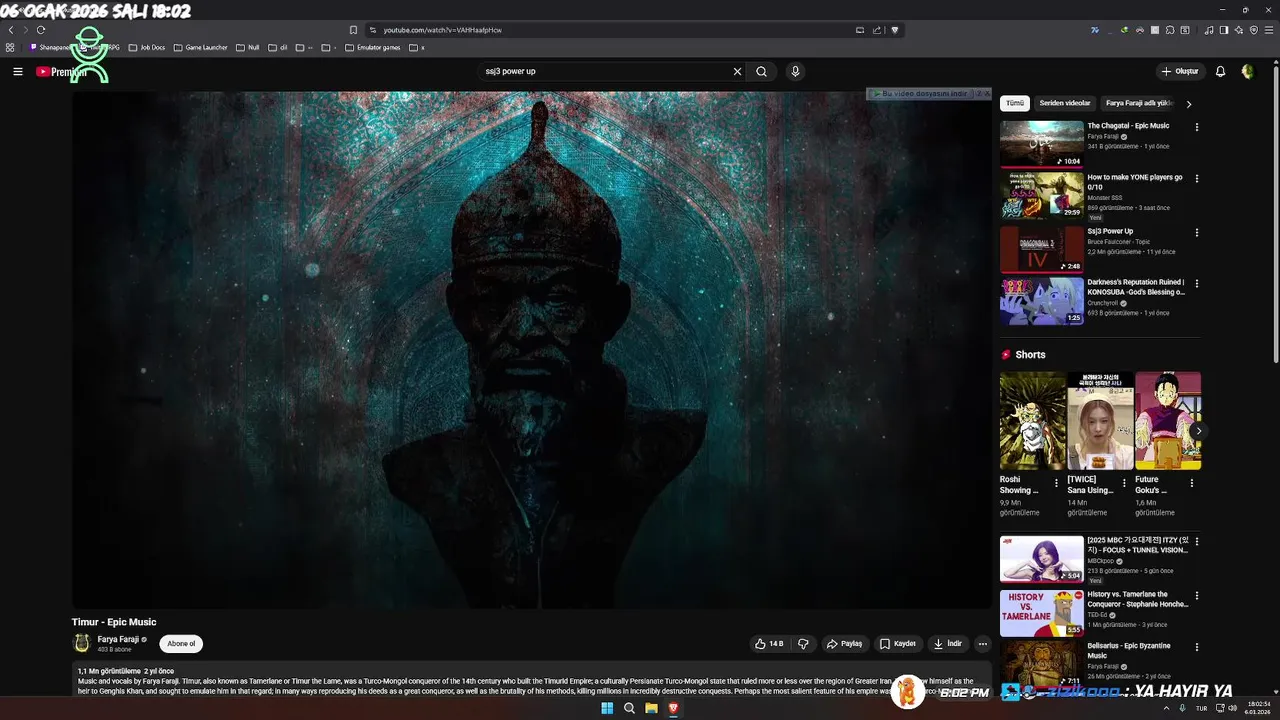Show hidden system tray icons
This screenshot has width=1280, height=720.
tap(1166, 708)
